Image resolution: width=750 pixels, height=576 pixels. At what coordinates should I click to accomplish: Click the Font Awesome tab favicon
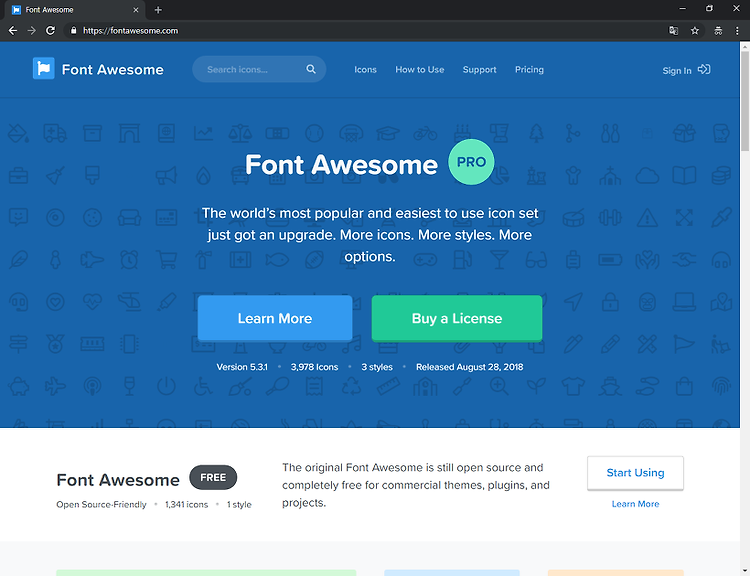tap(16, 10)
